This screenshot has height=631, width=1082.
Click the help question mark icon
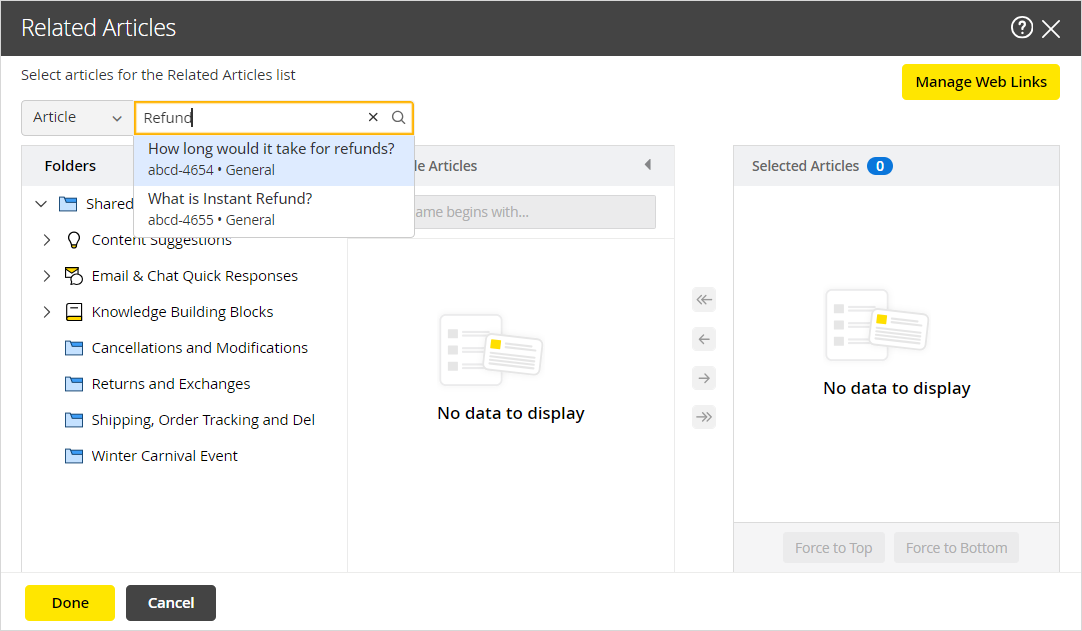(x=1021, y=28)
